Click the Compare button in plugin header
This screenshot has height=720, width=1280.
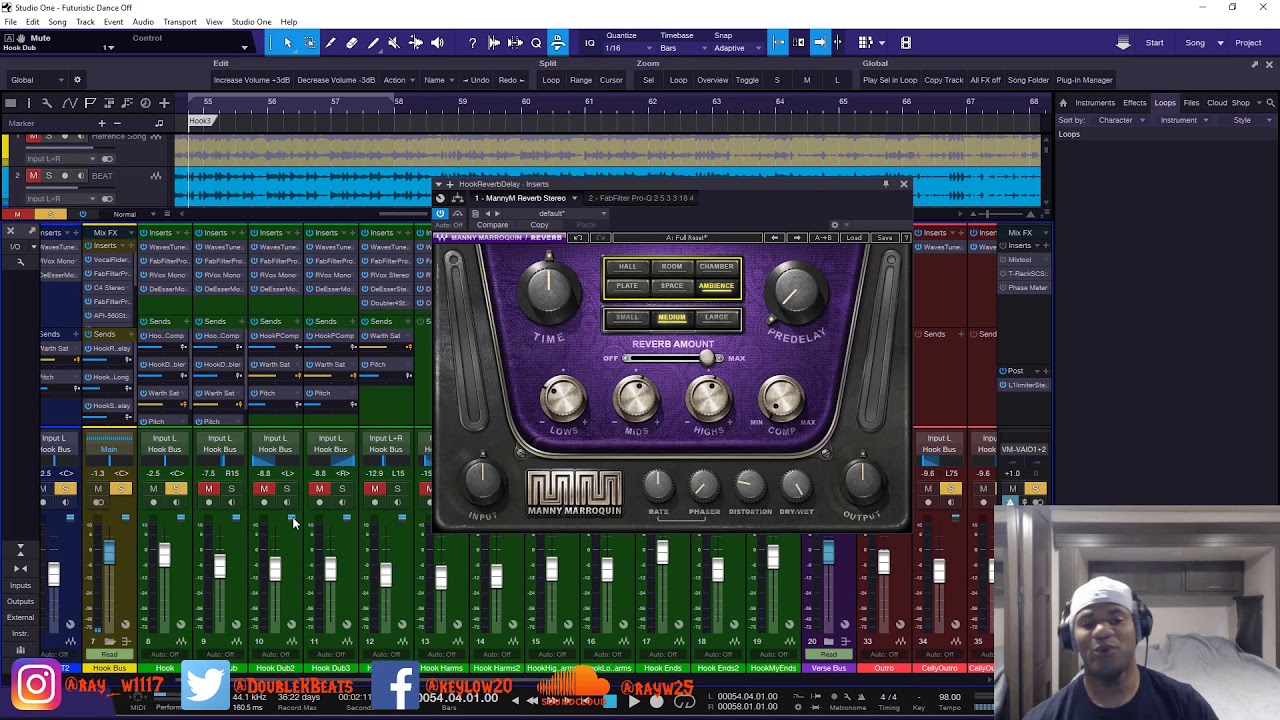pyautogui.click(x=492, y=225)
